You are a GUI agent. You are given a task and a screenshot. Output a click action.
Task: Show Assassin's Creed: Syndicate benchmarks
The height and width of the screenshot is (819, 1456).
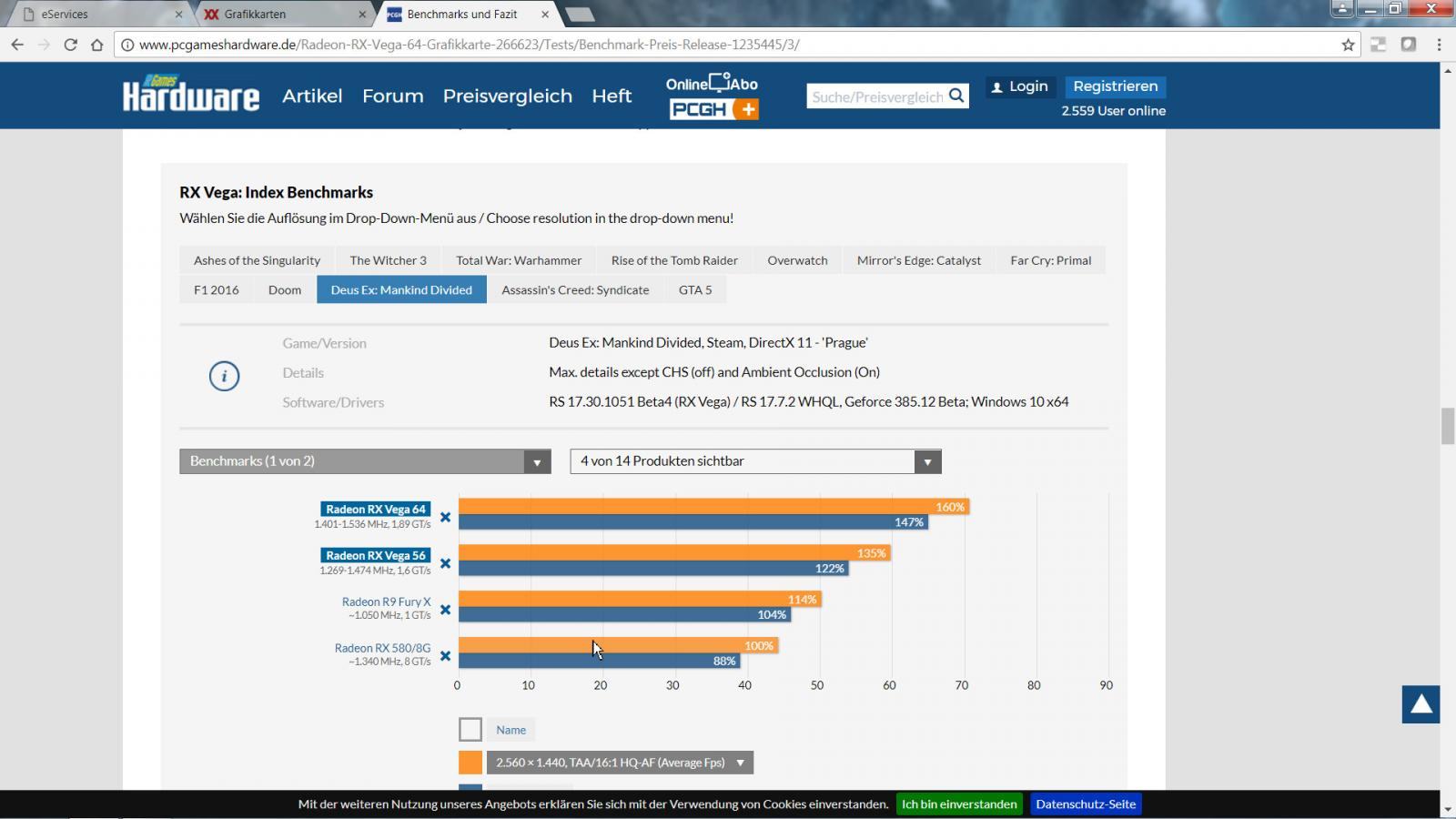(575, 290)
